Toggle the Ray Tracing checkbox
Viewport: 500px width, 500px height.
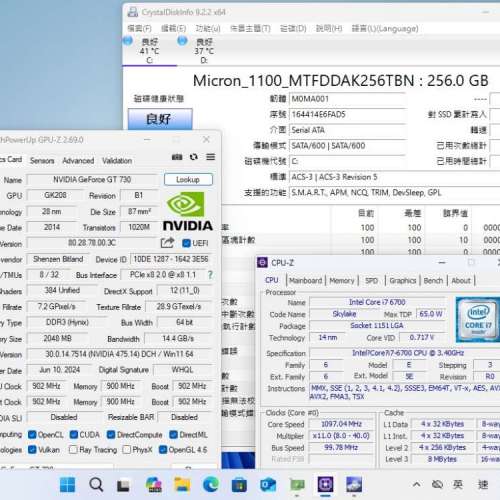pos(73,450)
